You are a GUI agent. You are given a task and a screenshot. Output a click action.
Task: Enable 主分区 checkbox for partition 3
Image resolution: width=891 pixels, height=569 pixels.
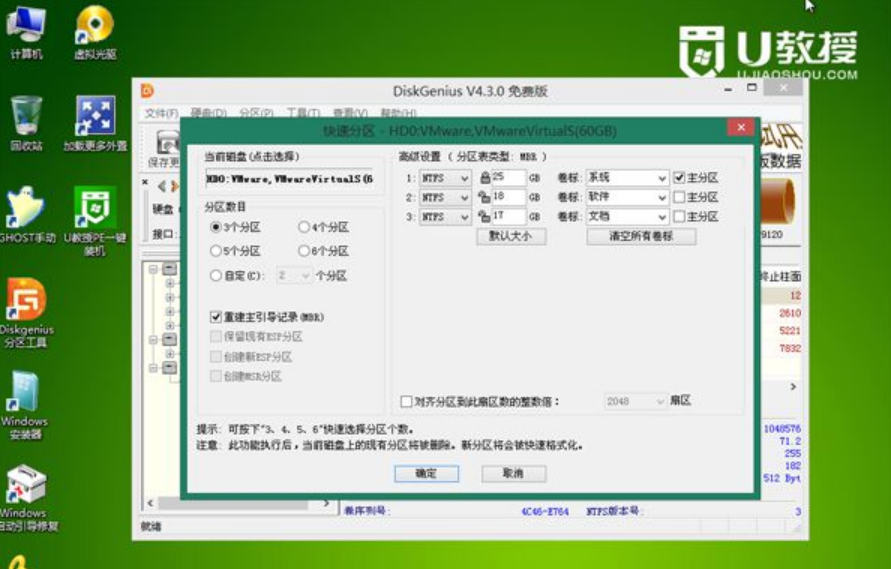pyautogui.click(x=679, y=217)
